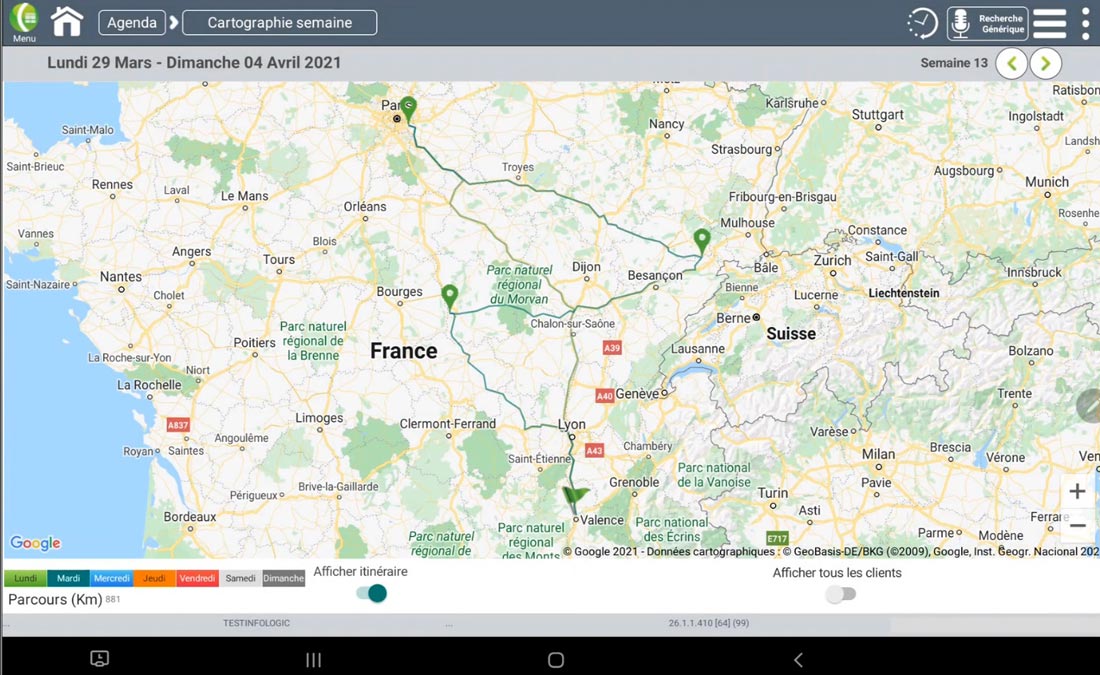
Task: Select the Dimanche day tab
Action: tap(283, 578)
